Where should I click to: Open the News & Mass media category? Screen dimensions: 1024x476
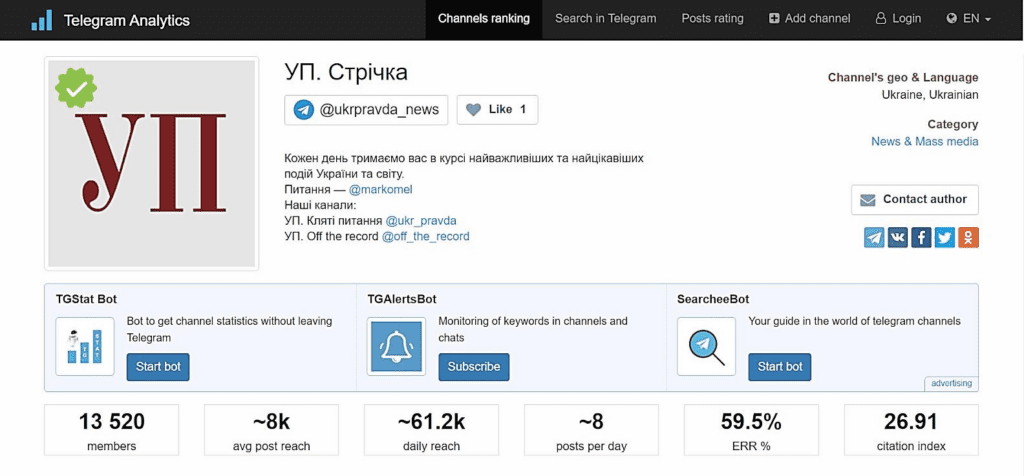pos(924,142)
